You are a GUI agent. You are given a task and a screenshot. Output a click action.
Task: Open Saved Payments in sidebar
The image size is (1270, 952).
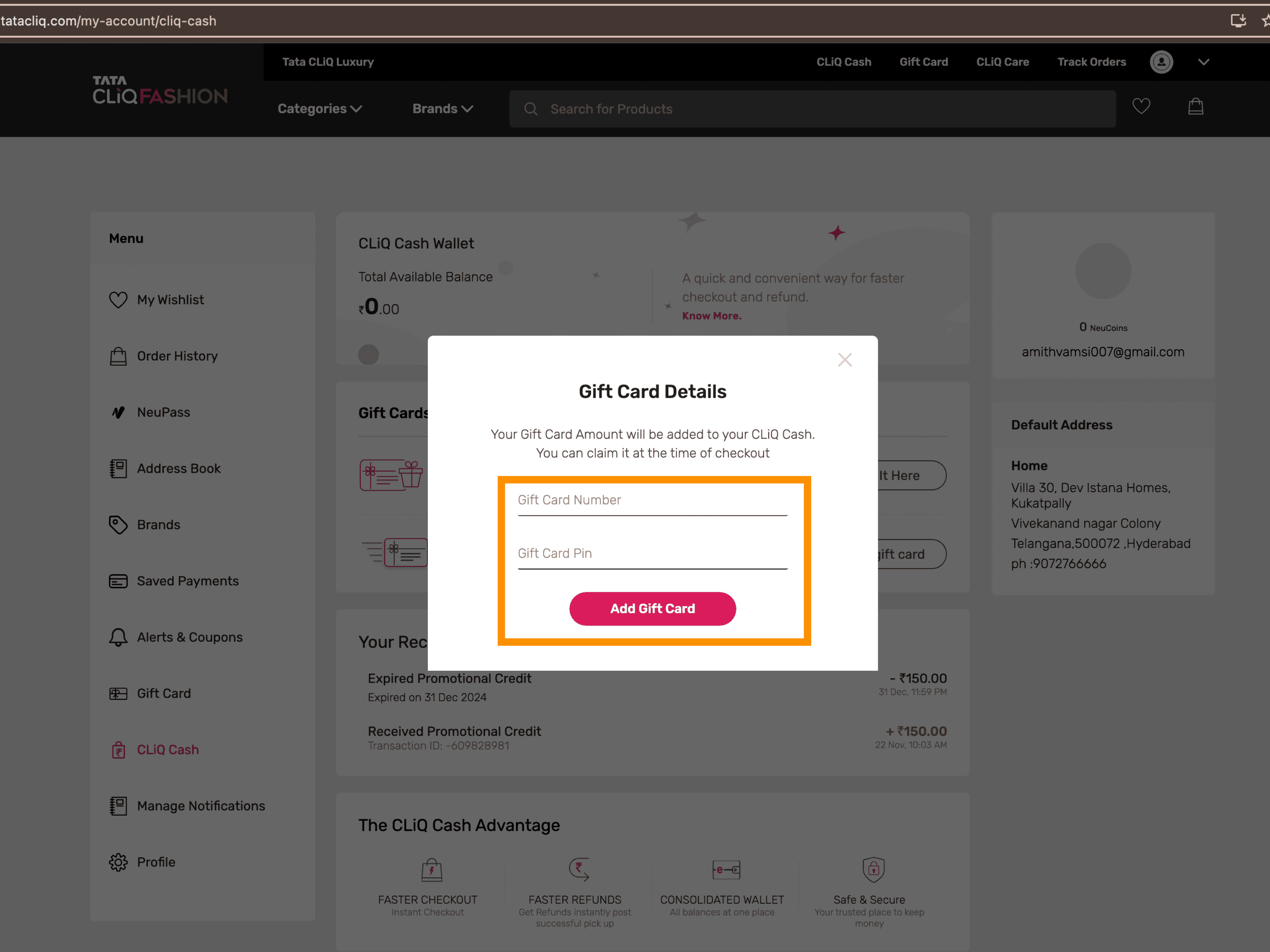tap(188, 581)
